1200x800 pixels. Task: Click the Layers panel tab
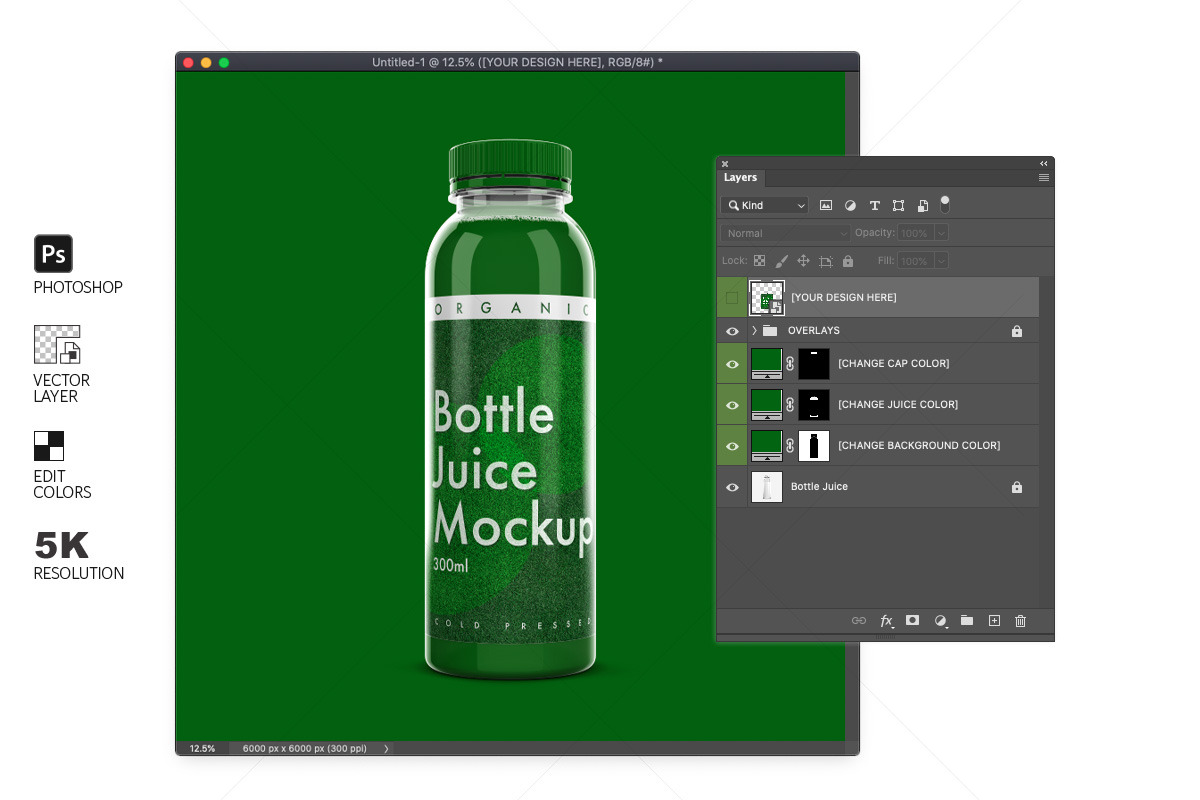741,177
